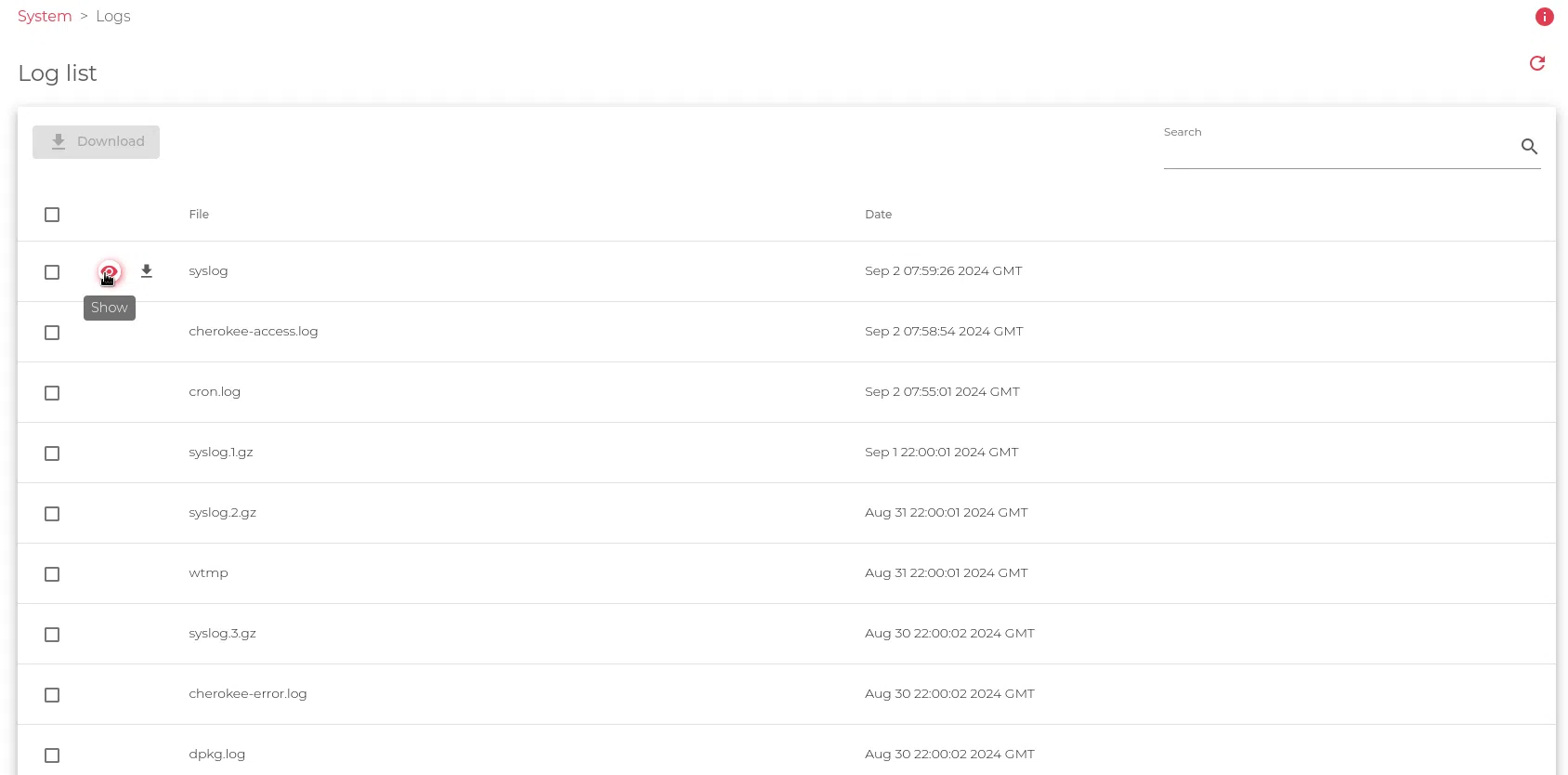The width and height of the screenshot is (1568, 775).
Task: Go to System breadcrumb link
Action: (x=45, y=17)
